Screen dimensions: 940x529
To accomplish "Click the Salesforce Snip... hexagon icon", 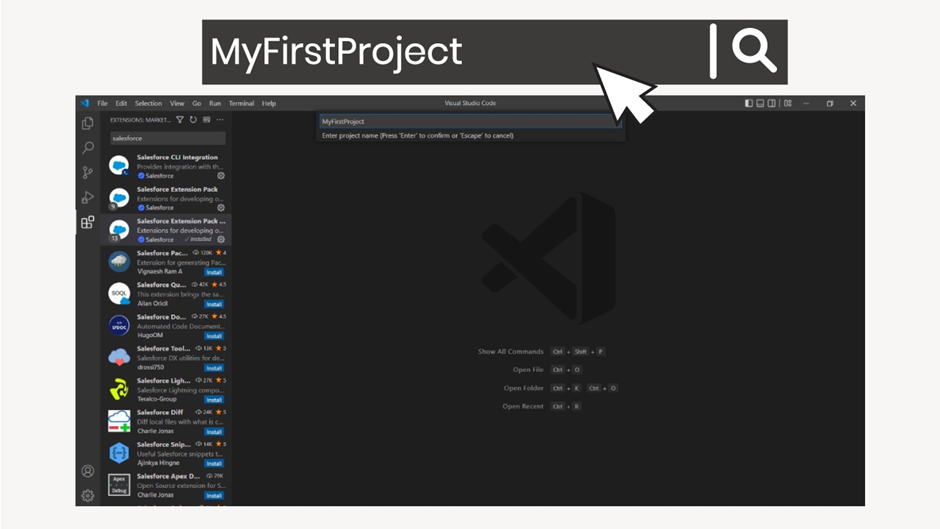I will [x=119, y=453].
